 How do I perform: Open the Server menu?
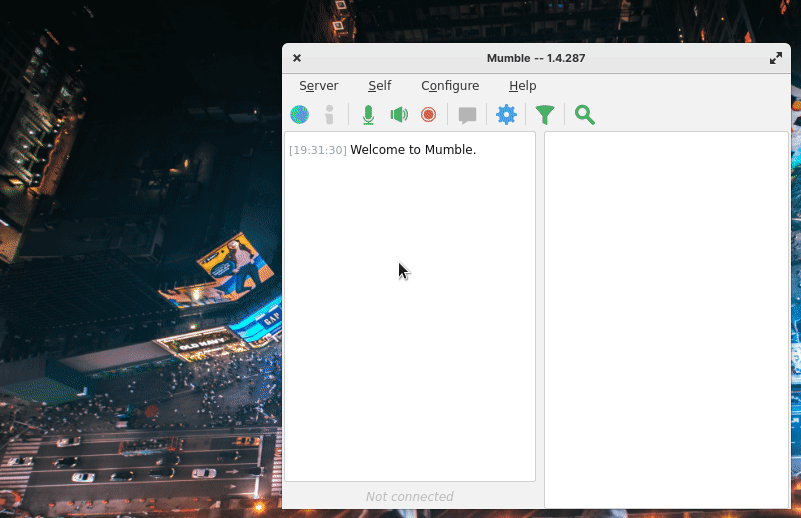(x=319, y=86)
